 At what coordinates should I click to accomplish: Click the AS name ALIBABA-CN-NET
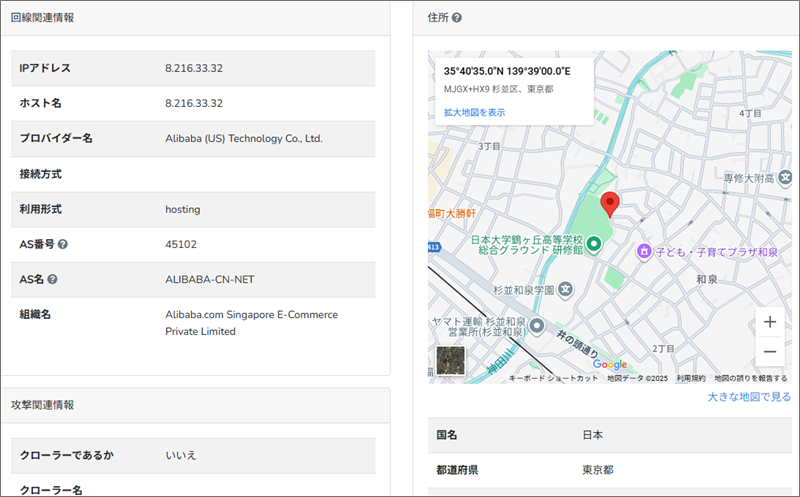210,280
